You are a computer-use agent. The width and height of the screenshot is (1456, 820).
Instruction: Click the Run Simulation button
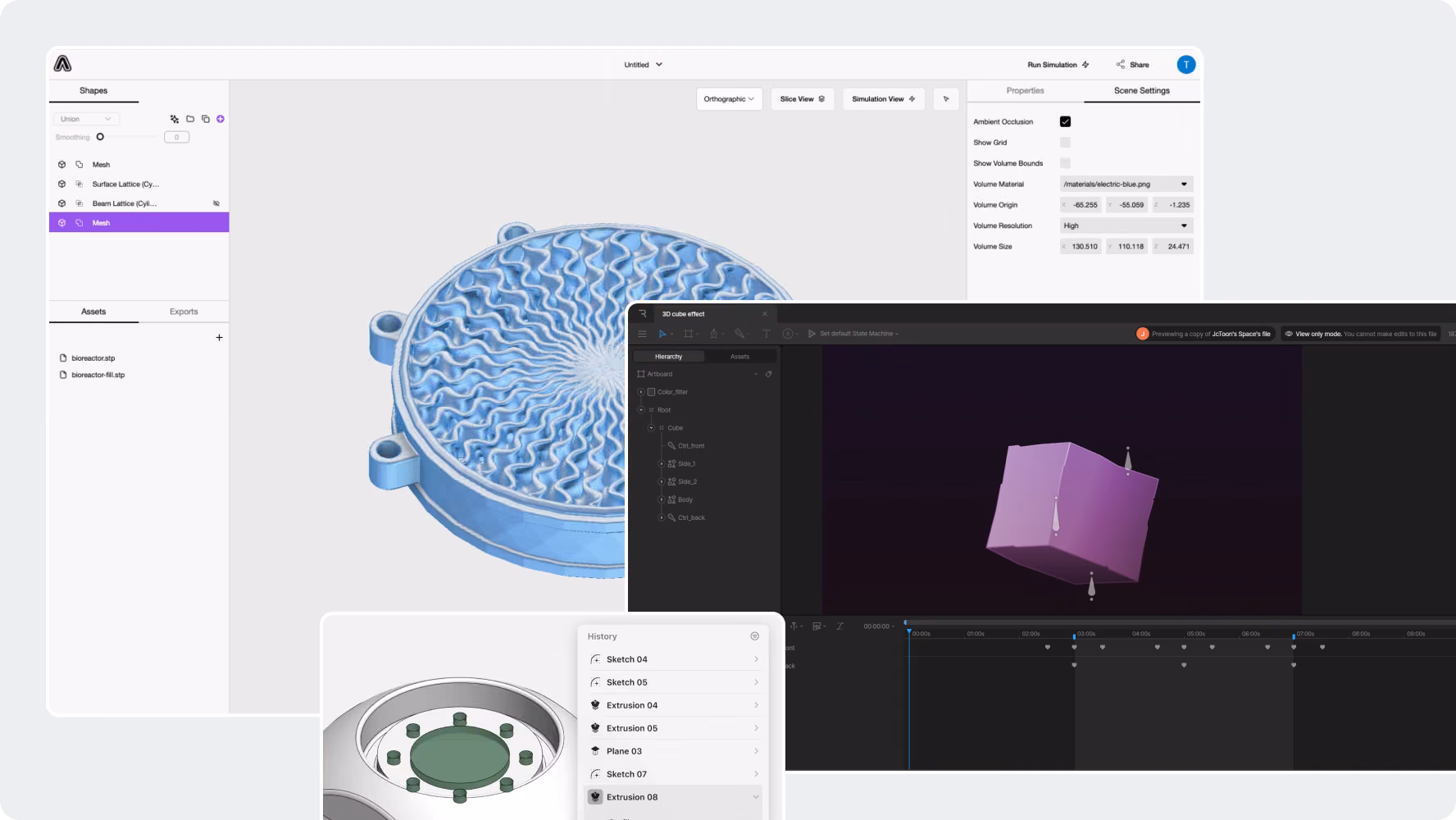[x=1058, y=65]
